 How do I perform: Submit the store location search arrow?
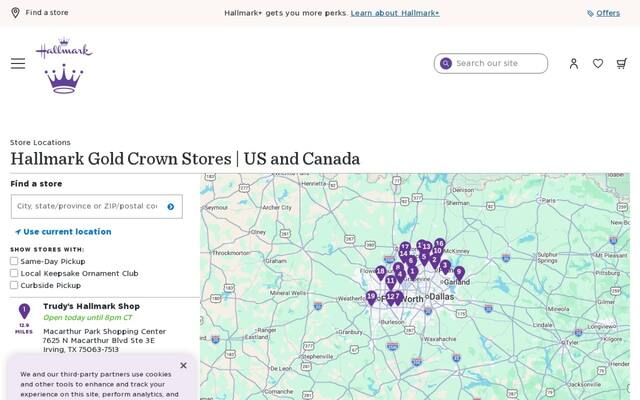tap(171, 207)
